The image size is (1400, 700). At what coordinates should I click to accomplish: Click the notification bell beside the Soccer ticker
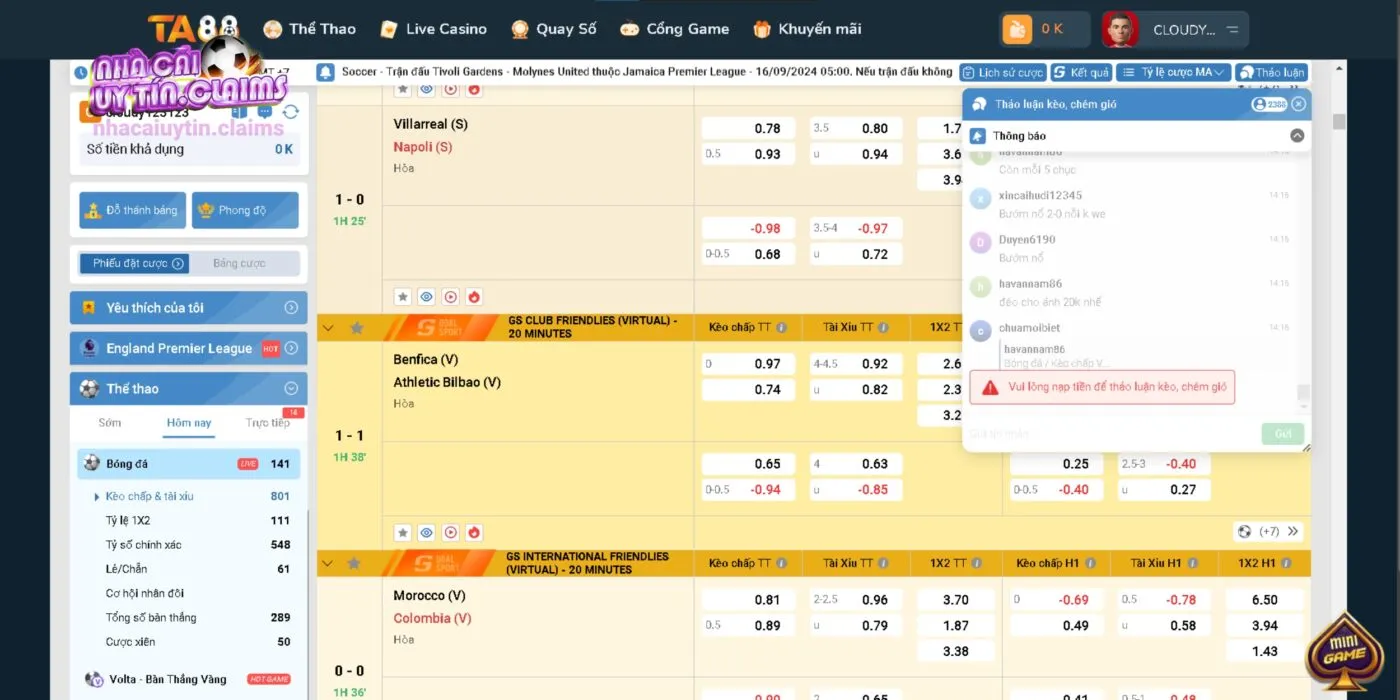click(325, 72)
